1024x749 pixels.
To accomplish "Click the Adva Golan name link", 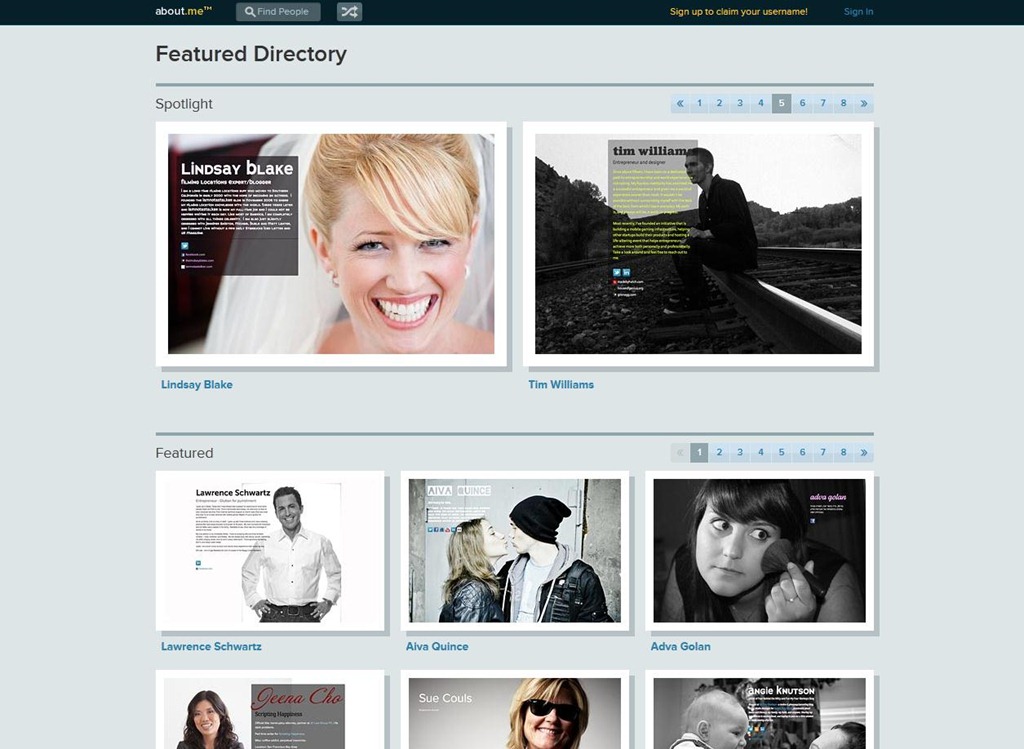I will [680, 647].
